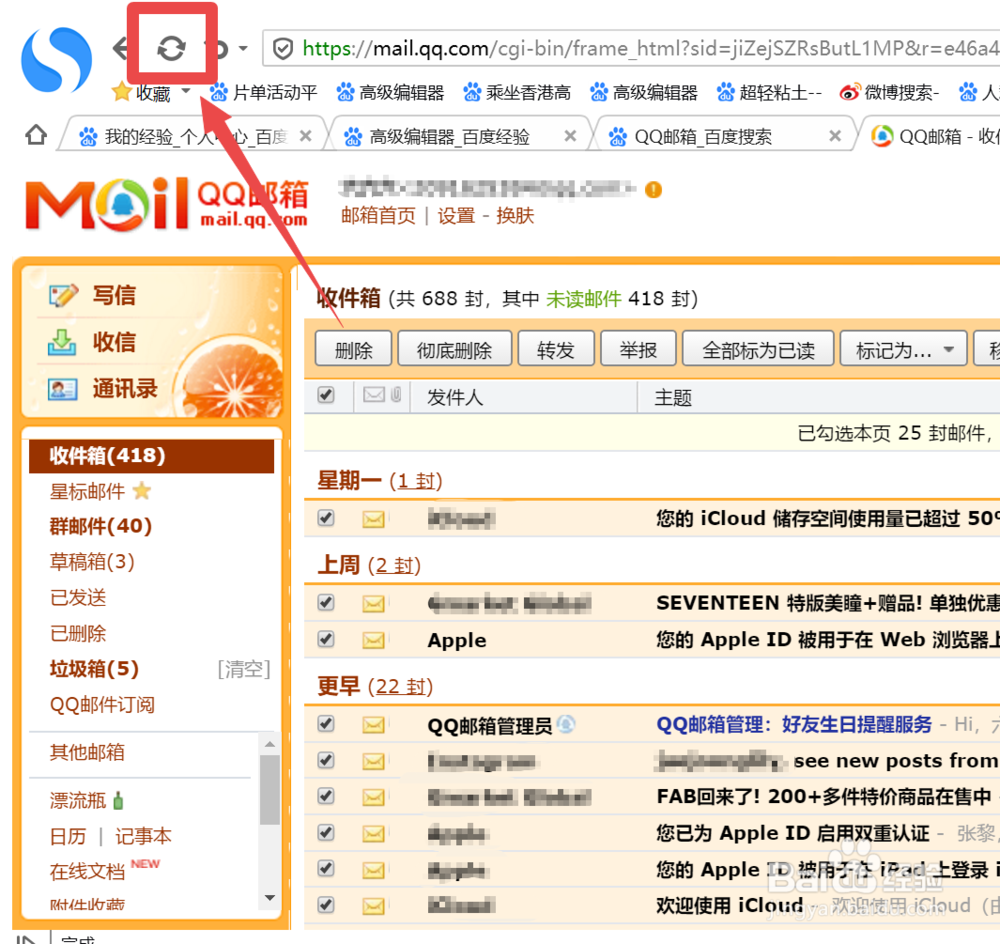Click the 转发 button
The image size is (1000, 944).
(556, 349)
